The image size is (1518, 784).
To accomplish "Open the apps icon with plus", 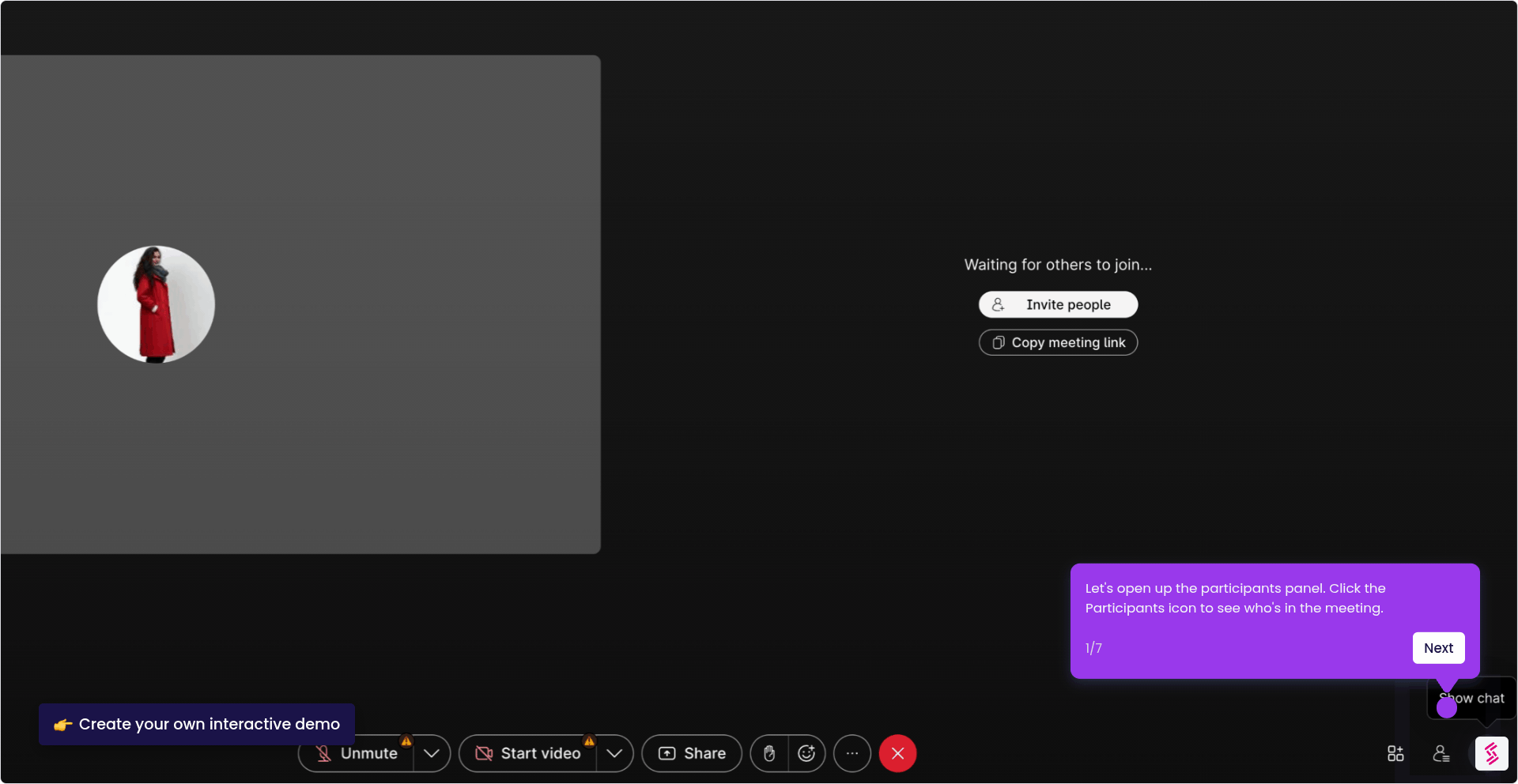I will [1395, 754].
